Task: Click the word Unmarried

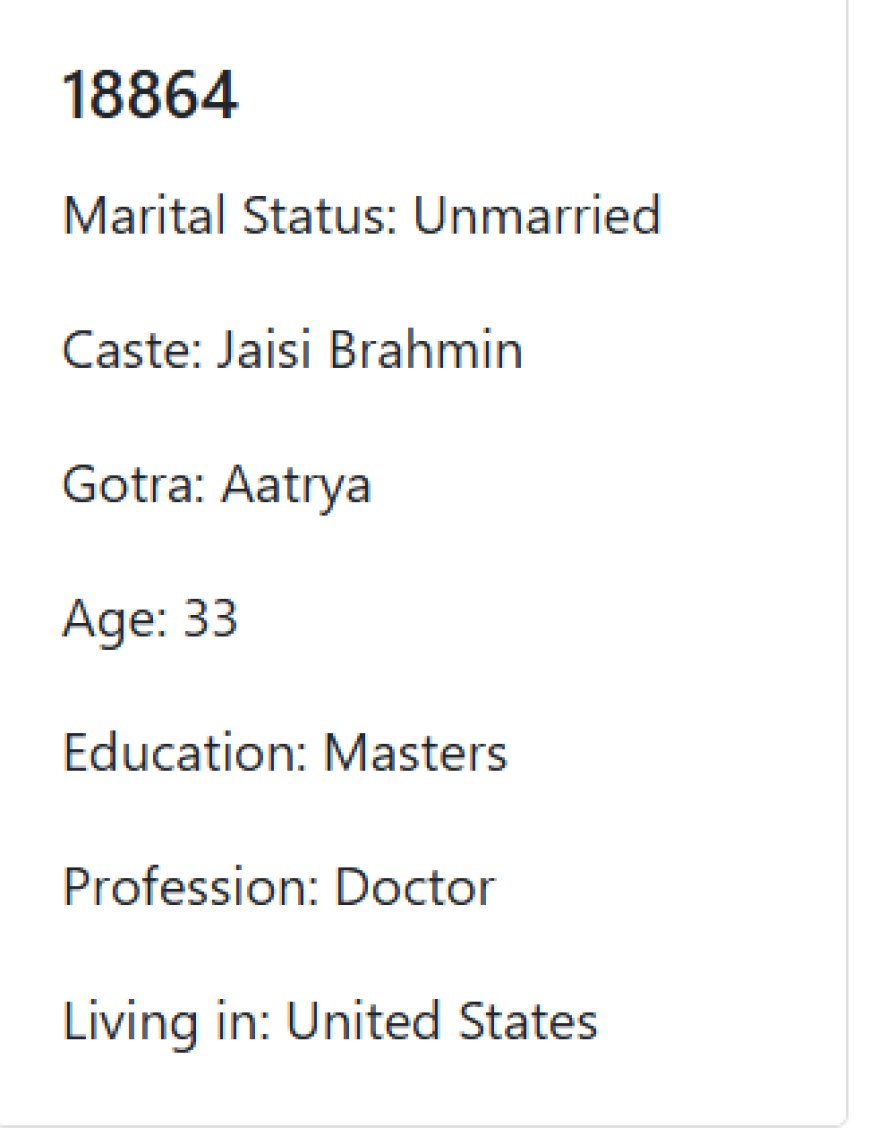Action: (537, 215)
